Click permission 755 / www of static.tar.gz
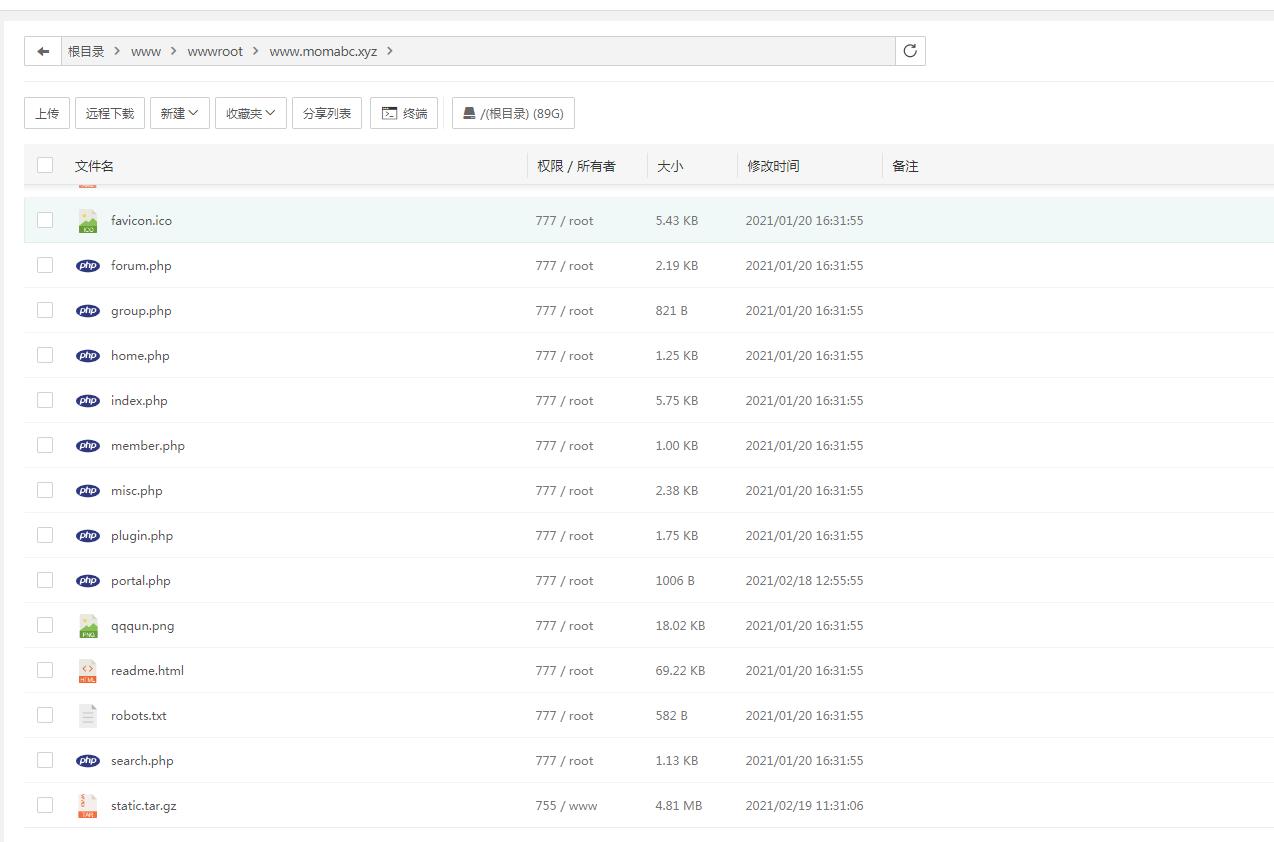 pyautogui.click(x=566, y=806)
